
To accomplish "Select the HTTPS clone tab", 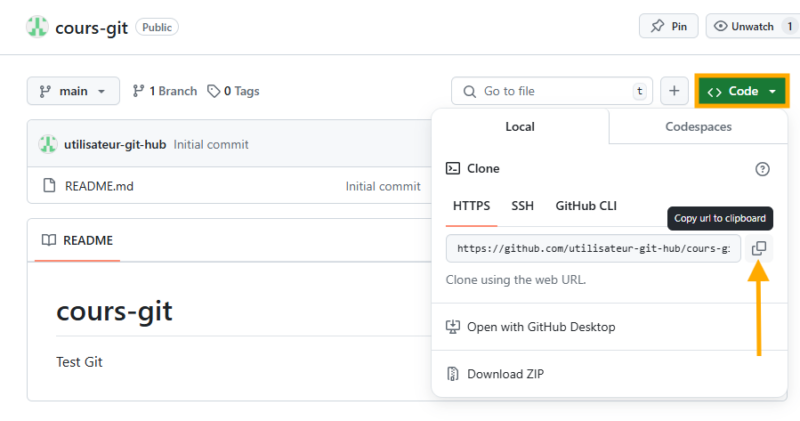I will 471,206.
